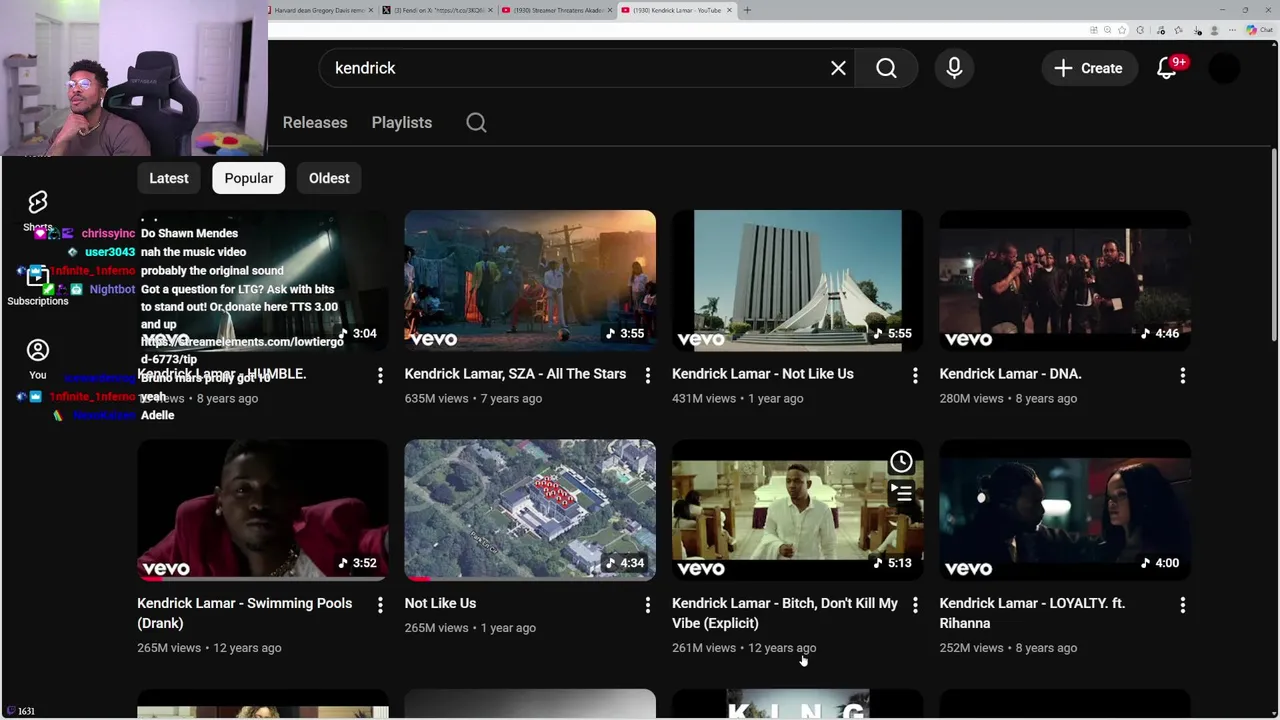Click the 265M views • 12 years ago text
This screenshot has height=720, width=1280.
209,648
